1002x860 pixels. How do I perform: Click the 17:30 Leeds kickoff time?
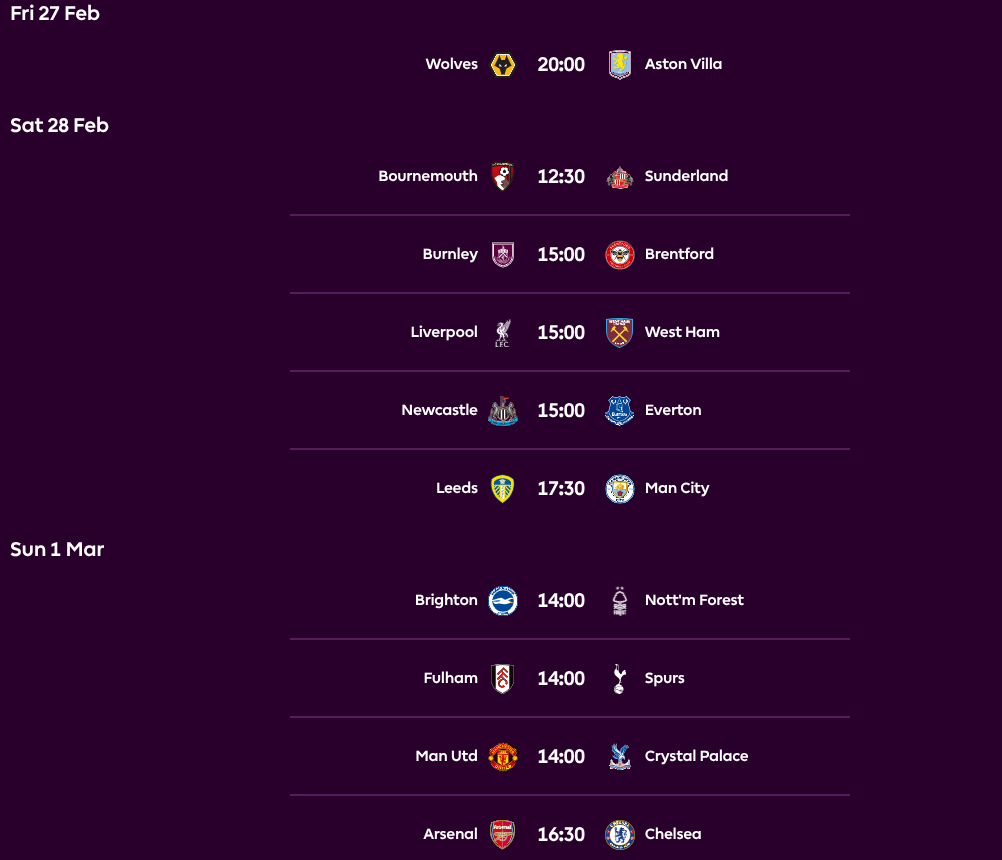[561, 488]
